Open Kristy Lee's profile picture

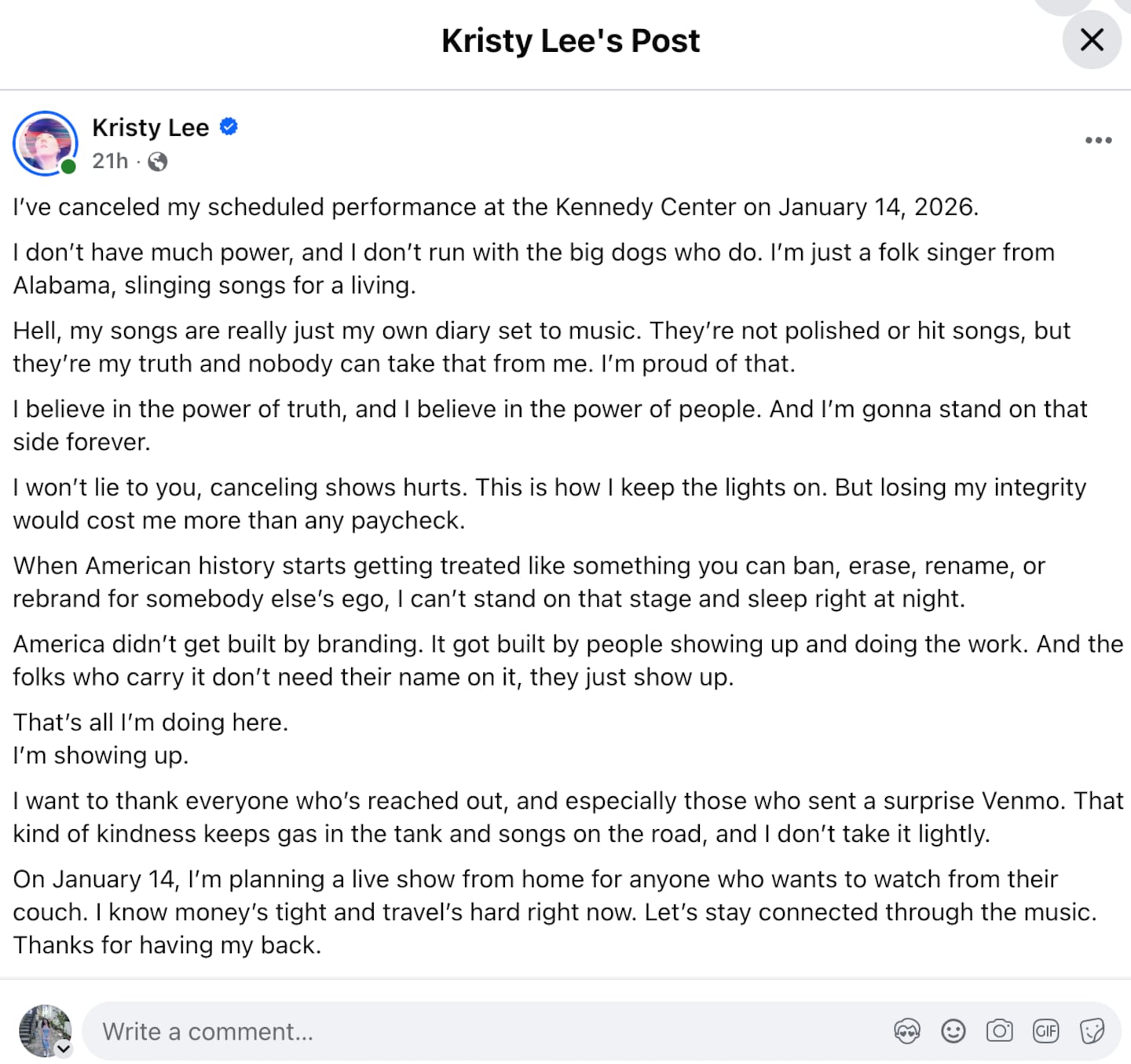46,144
